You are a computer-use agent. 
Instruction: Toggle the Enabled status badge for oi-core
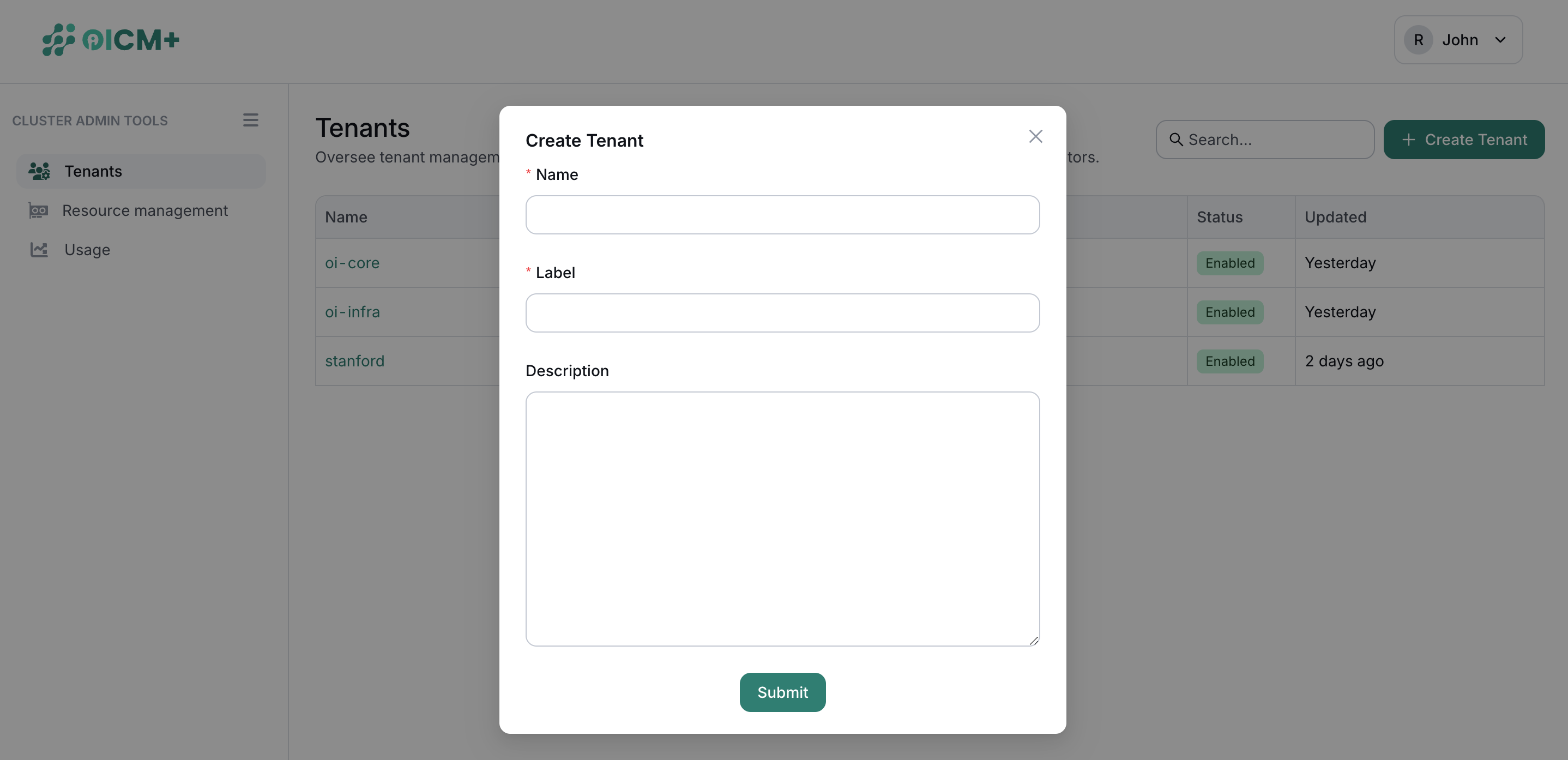(1229, 263)
